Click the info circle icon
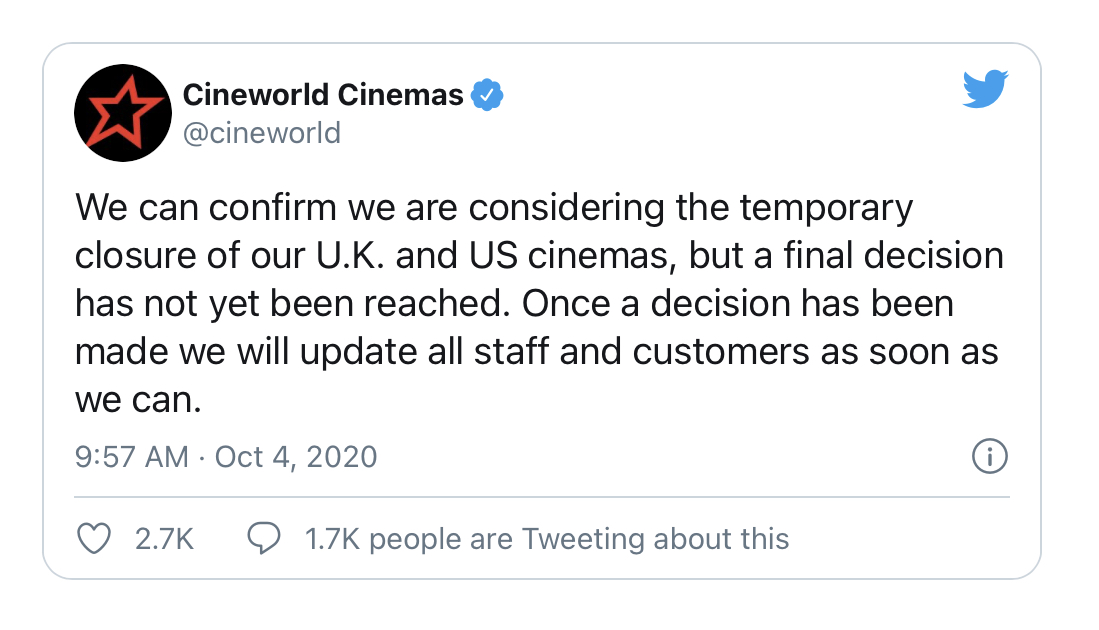Image resolution: width=1099 pixels, height=630 pixels. pyautogui.click(x=989, y=457)
